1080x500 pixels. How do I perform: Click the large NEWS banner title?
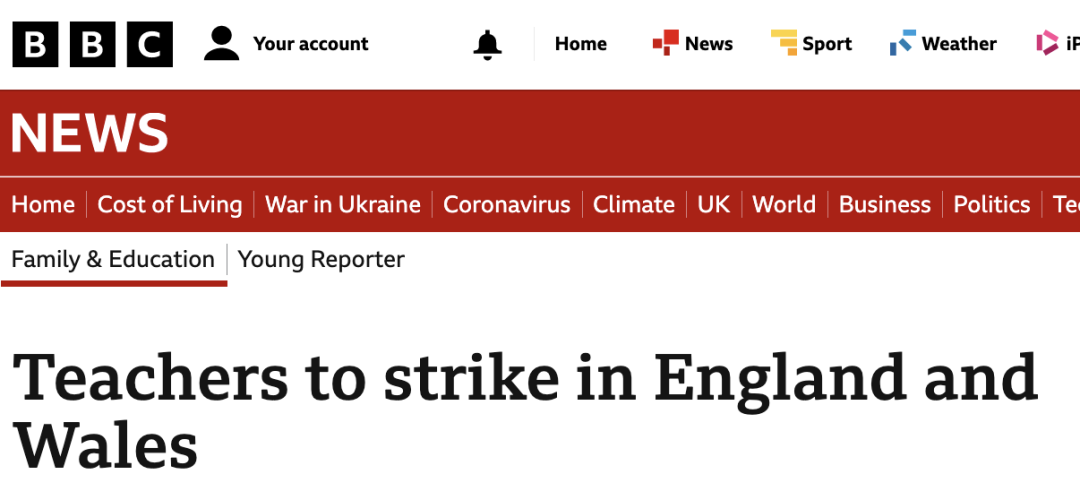click(90, 133)
